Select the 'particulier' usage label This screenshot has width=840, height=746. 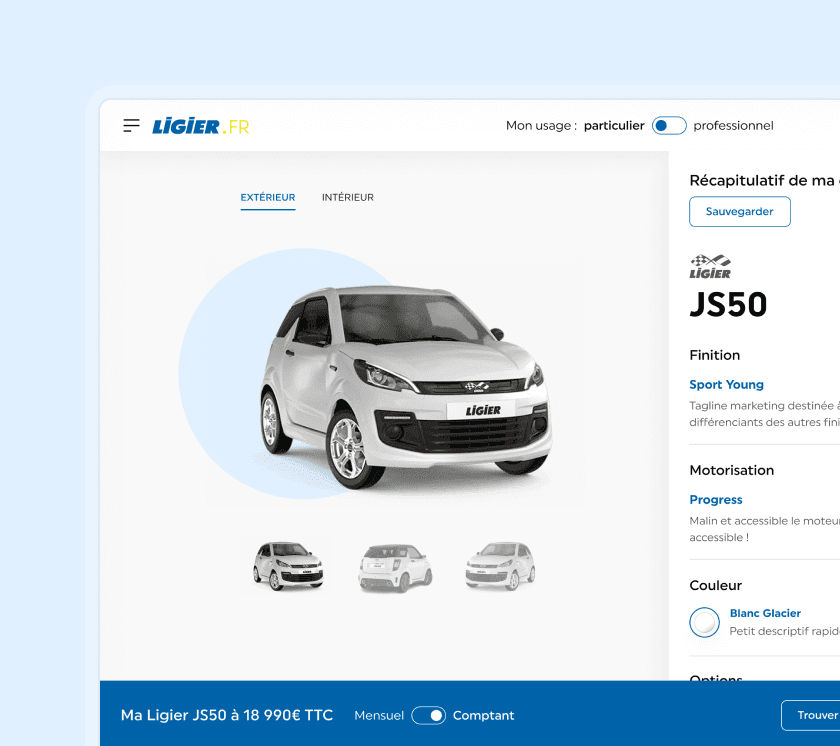[x=614, y=125]
